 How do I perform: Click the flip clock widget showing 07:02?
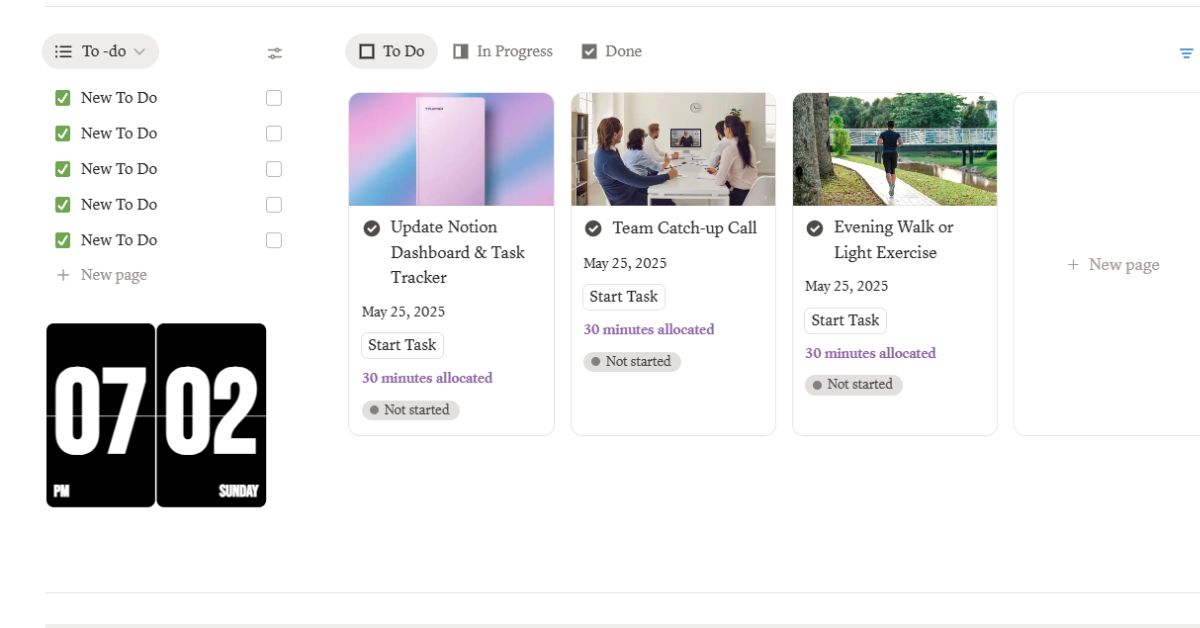(x=156, y=414)
